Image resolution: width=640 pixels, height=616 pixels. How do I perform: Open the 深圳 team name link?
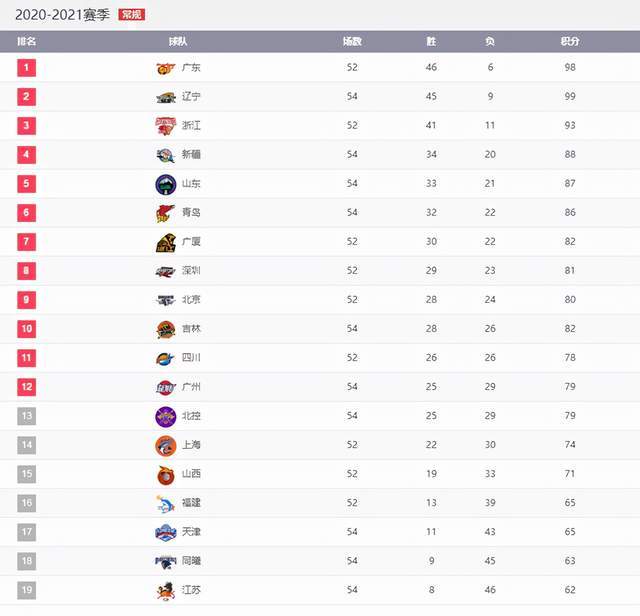(191, 271)
